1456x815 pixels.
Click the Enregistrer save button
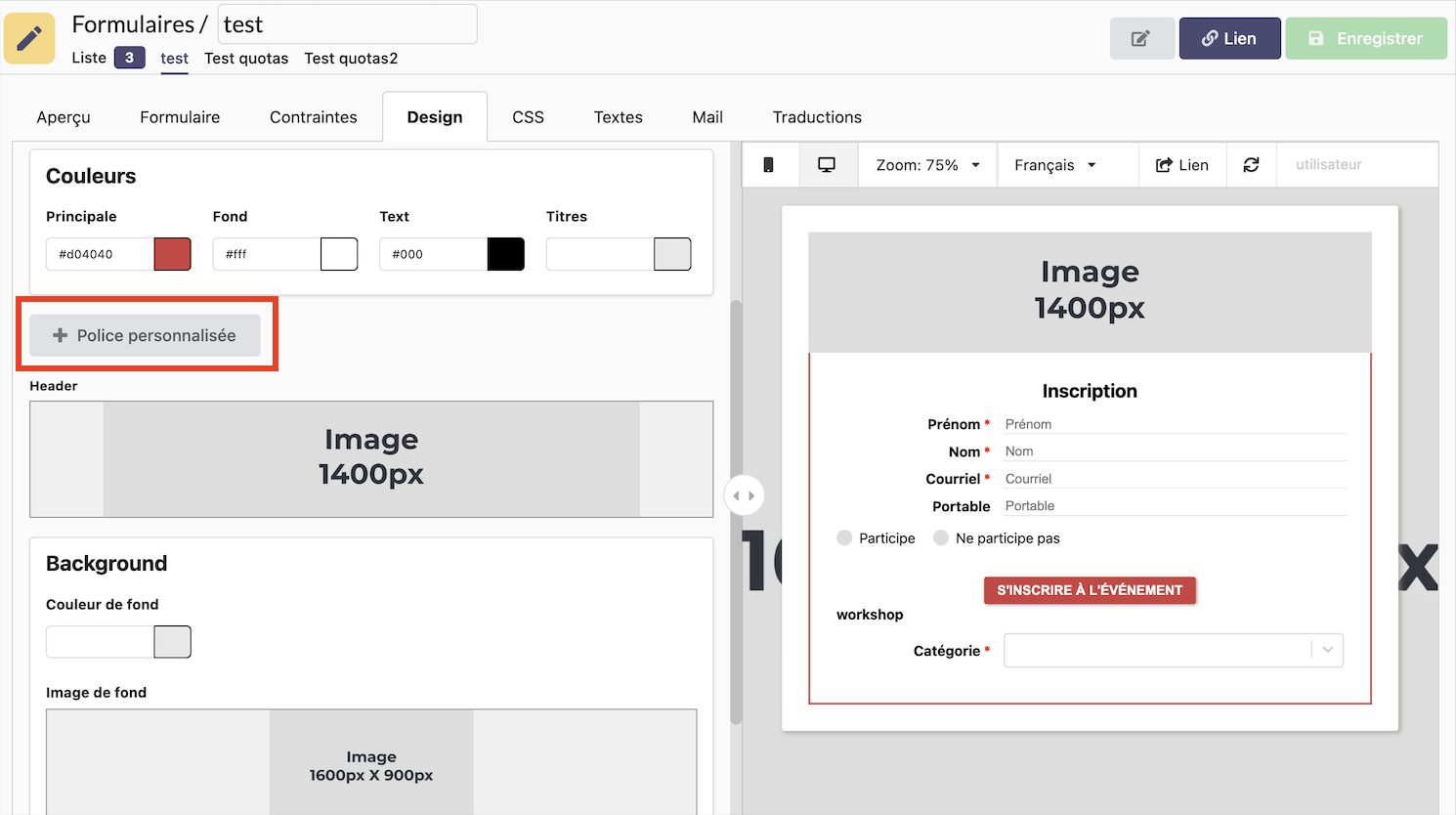pyautogui.click(x=1365, y=39)
